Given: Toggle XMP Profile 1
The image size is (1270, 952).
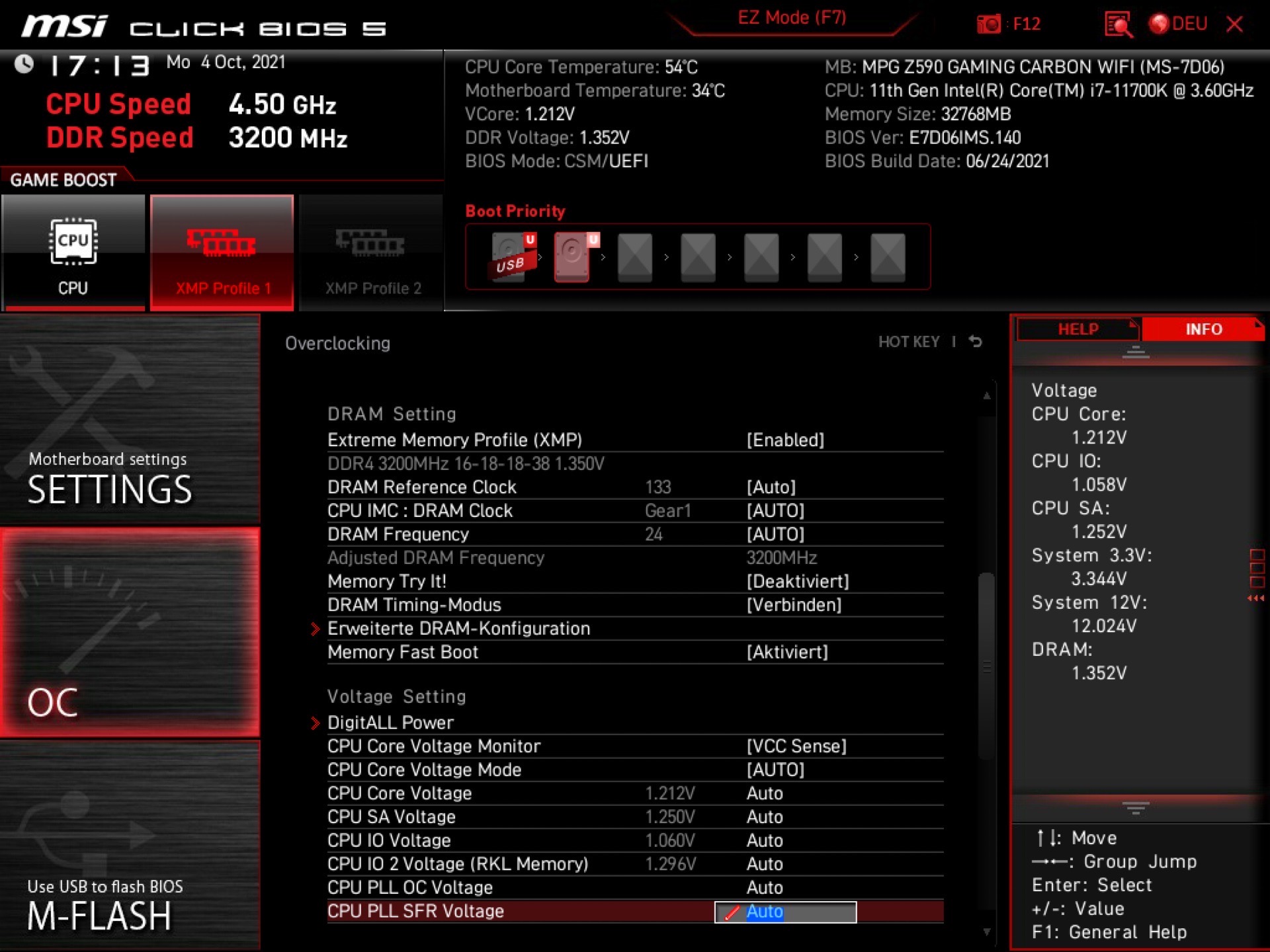Looking at the screenshot, I should coord(222,252).
